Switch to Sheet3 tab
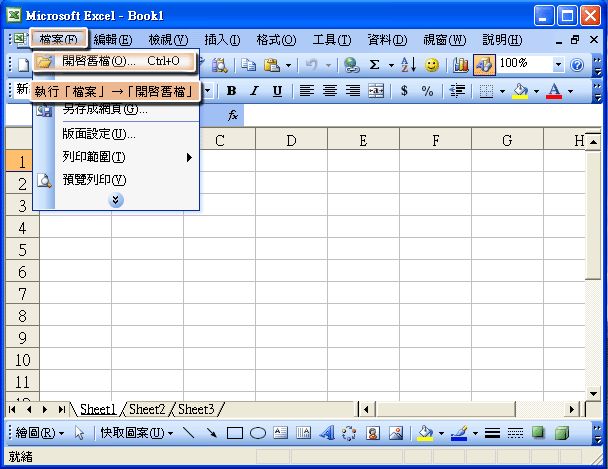608x469 pixels. point(196,409)
